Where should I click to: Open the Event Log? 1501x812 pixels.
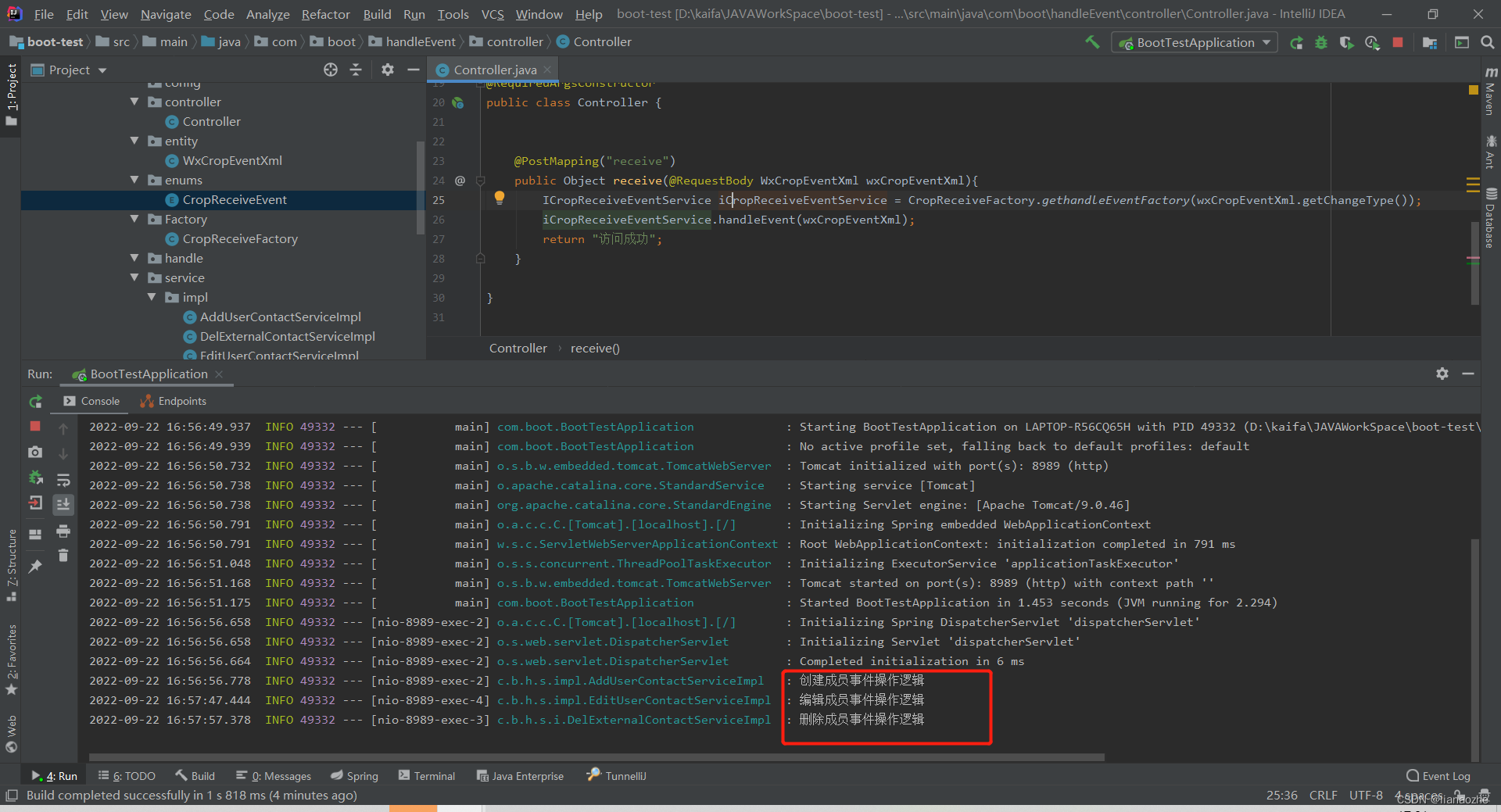point(1438,776)
